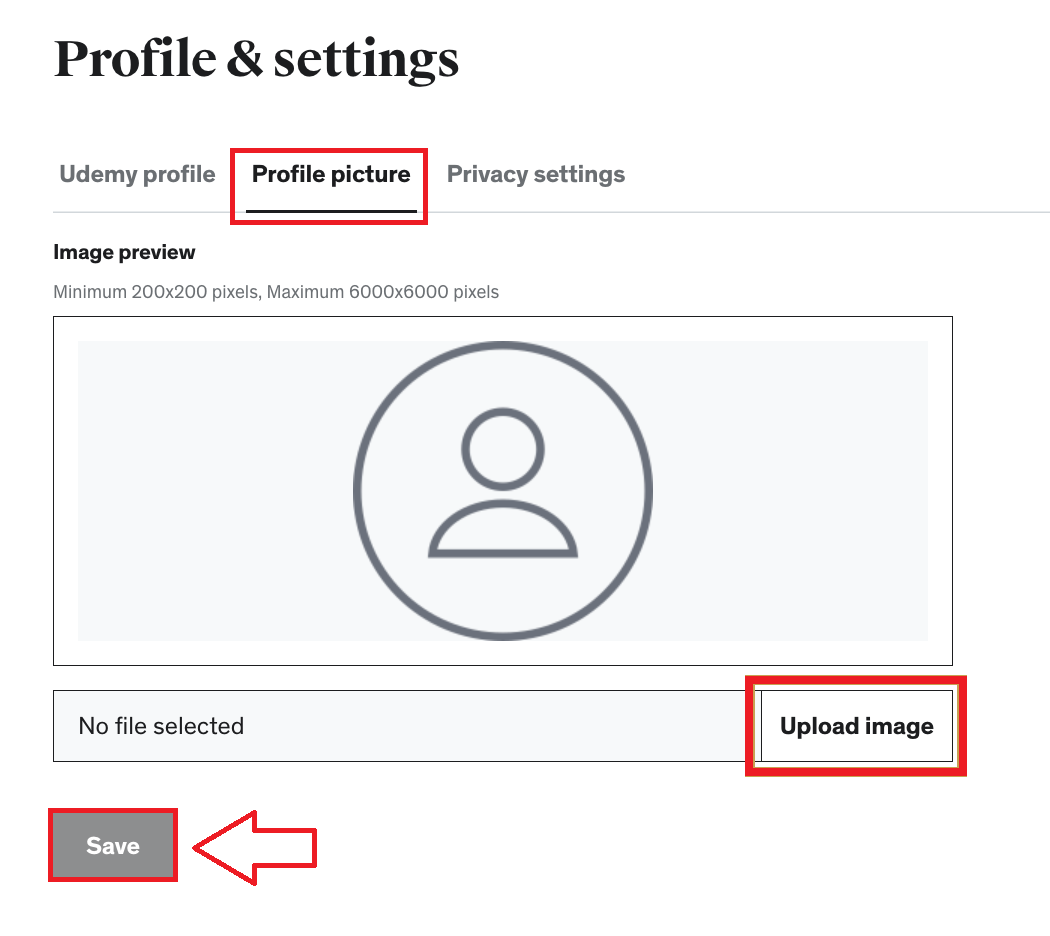Click the head portion of the avatar icon
This screenshot has height=936, width=1050.
[501, 447]
